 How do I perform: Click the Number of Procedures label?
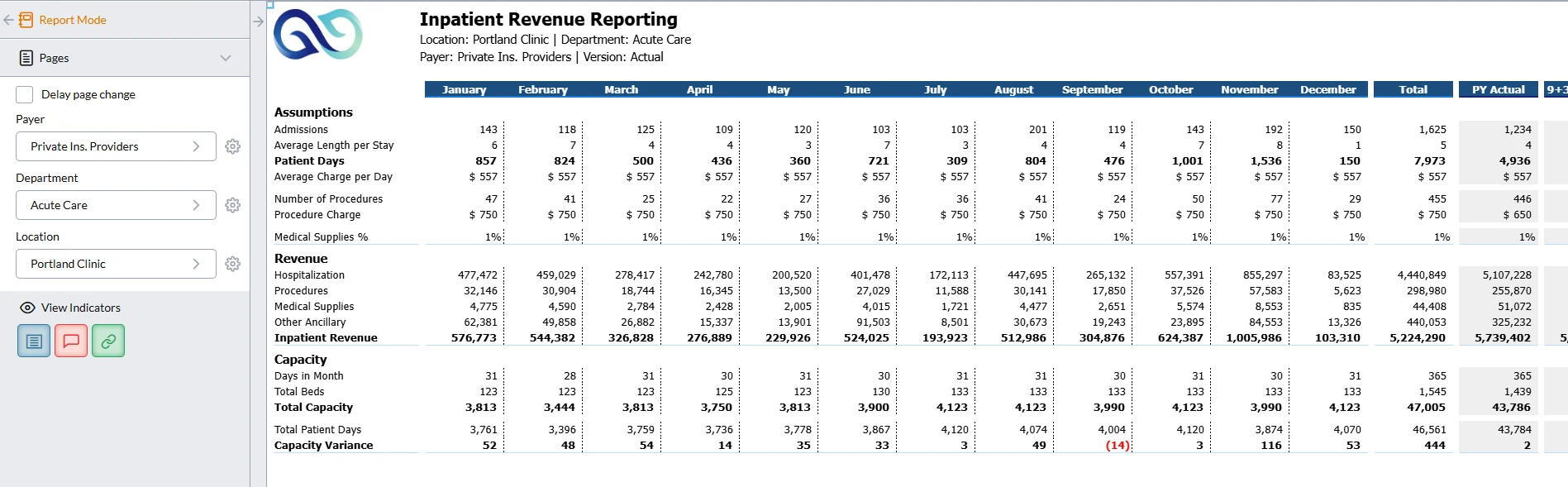coord(328,199)
